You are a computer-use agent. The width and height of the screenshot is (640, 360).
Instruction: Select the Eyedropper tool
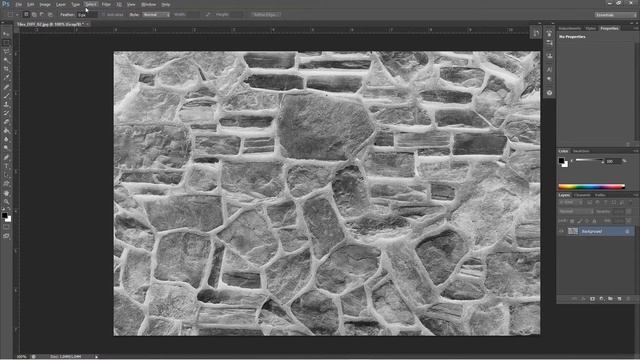click(x=6, y=78)
